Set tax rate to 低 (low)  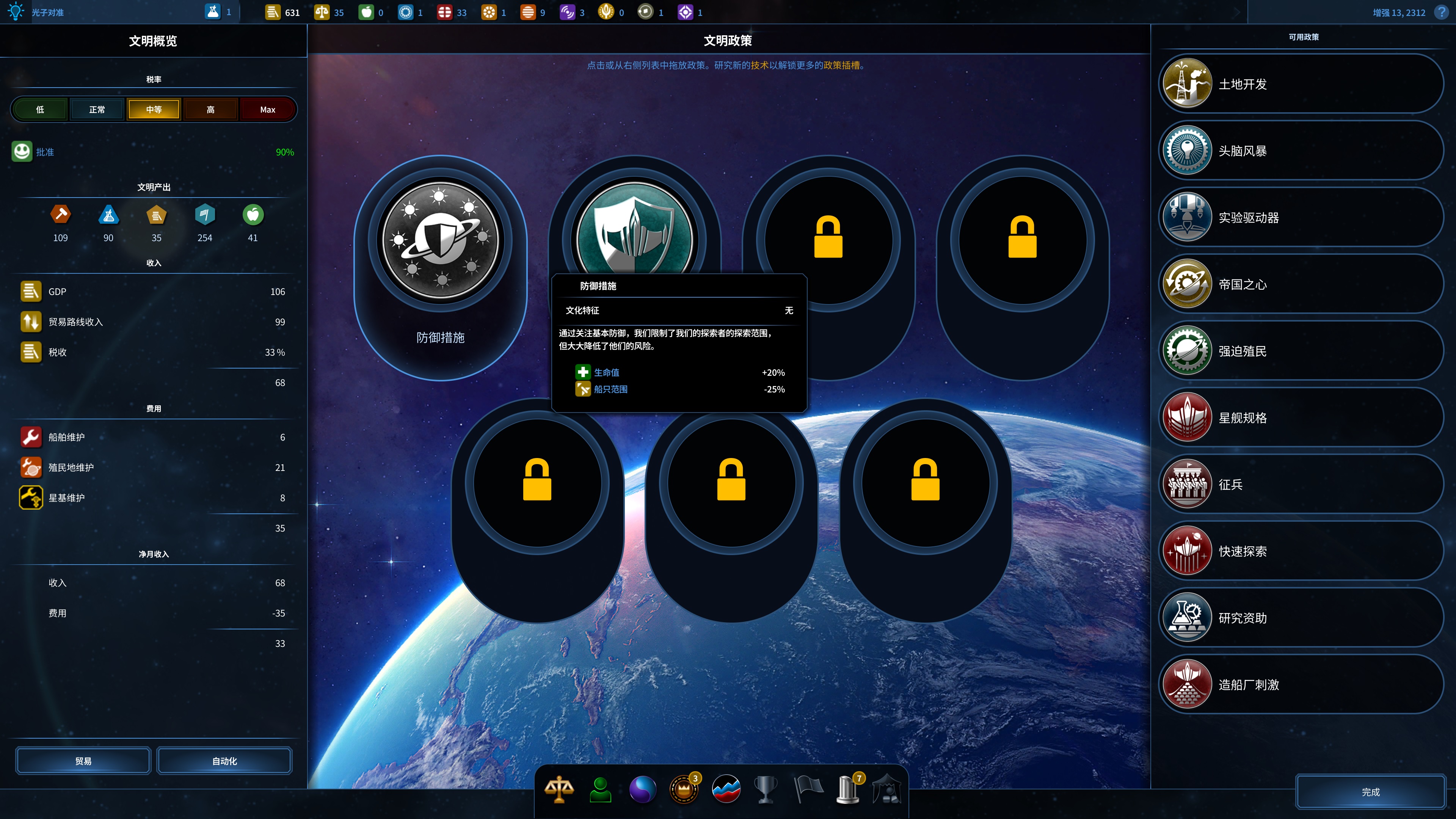click(40, 109)
